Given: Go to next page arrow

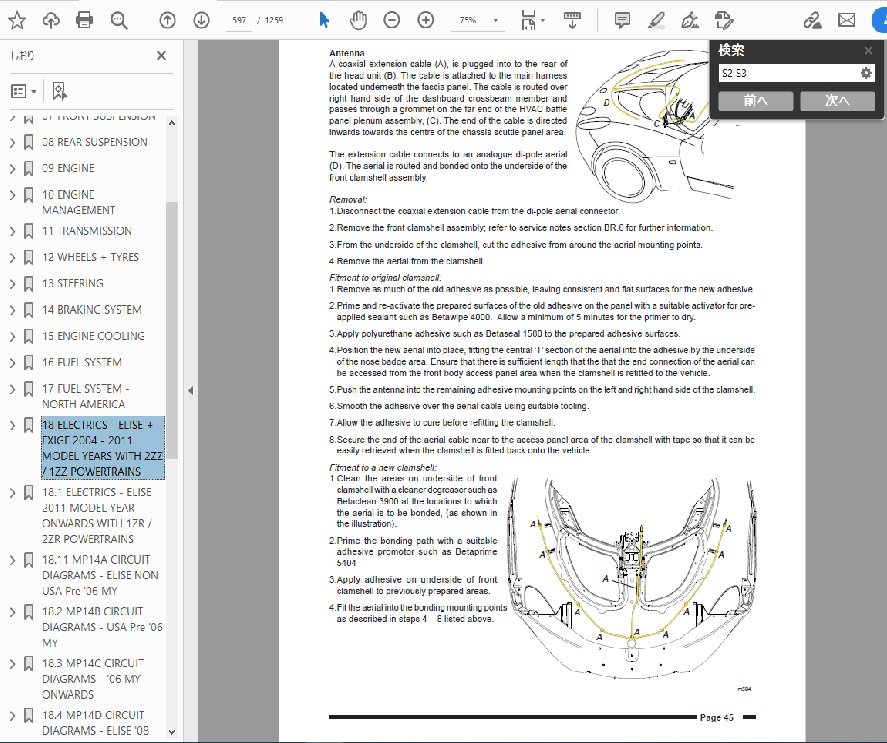Looking at the screenshot, I should pyautogui.click(x=201, y=20).
